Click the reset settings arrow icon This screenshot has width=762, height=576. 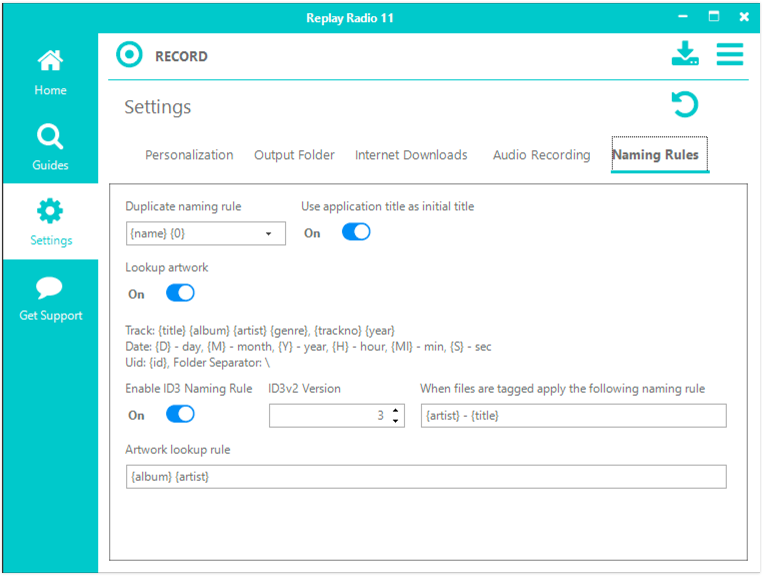point(685,104)
